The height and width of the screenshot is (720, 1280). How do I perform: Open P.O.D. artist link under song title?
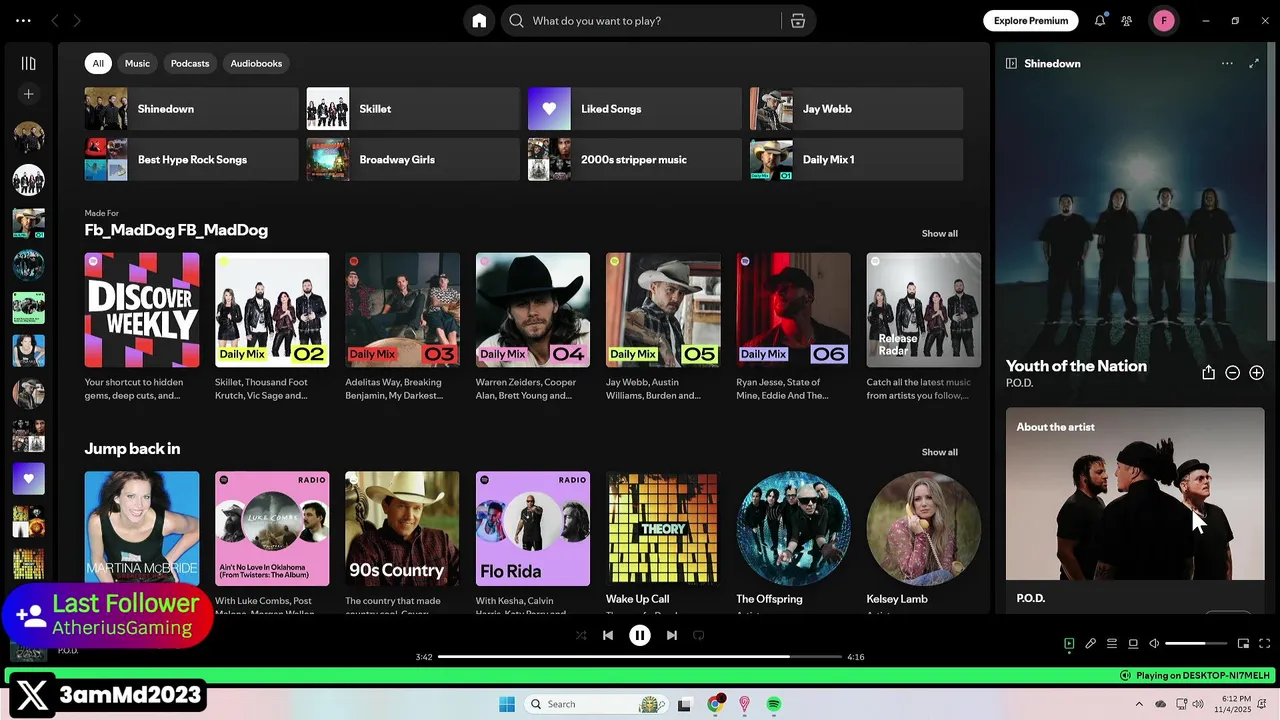click(1019, 383)
